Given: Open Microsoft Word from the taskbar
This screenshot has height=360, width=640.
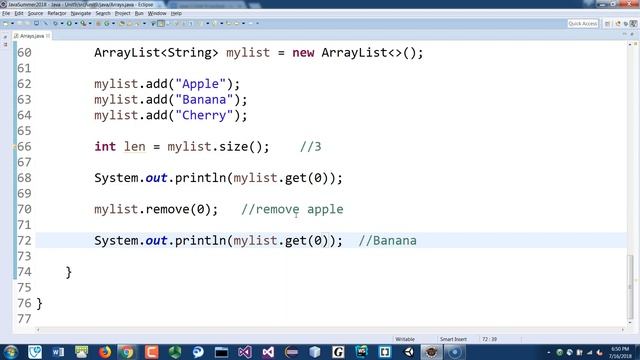Looking at the screenshot, I should pos(58,352).
